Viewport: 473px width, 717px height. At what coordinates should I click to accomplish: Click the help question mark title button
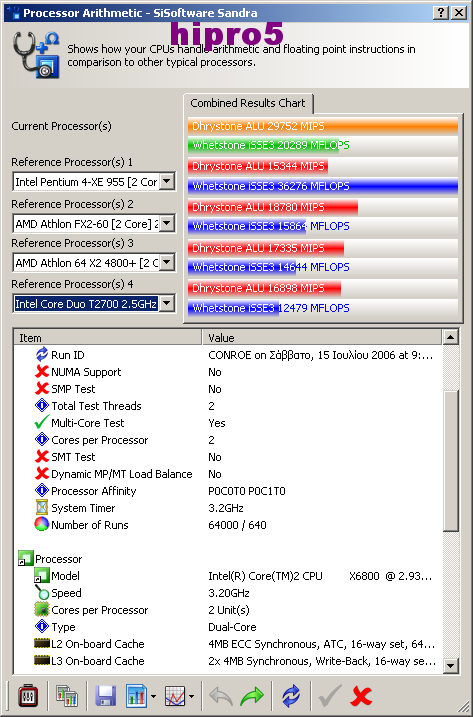point(441,13)
